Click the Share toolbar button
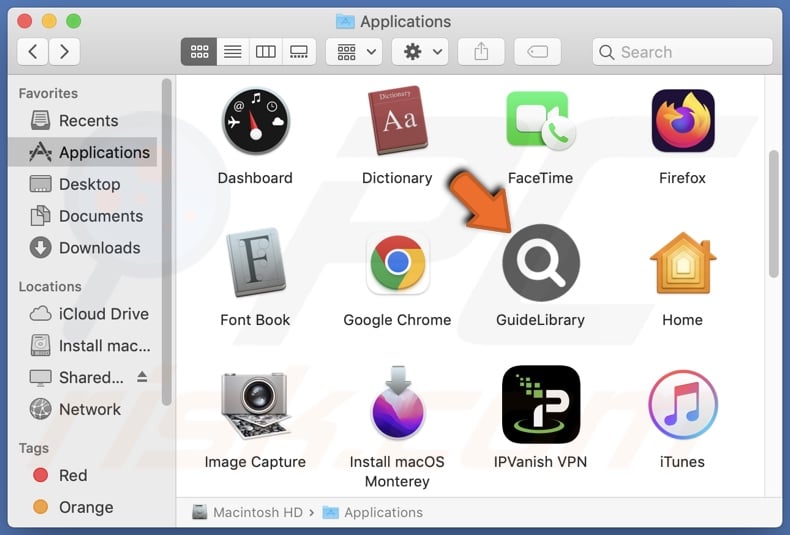This screenshot has width=790, height=535. (481, 51)
